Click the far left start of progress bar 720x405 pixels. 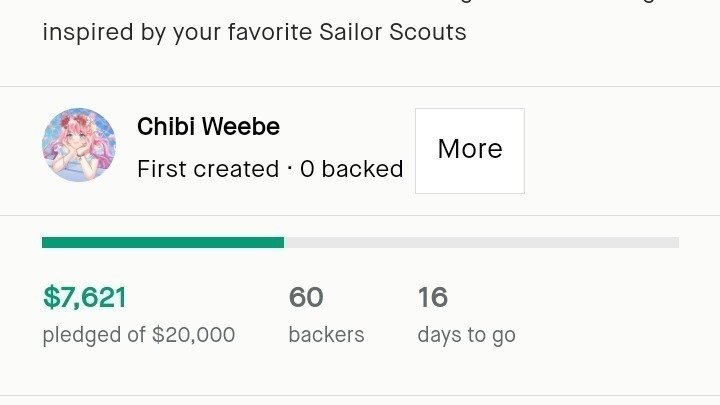[x=46, y=242]
